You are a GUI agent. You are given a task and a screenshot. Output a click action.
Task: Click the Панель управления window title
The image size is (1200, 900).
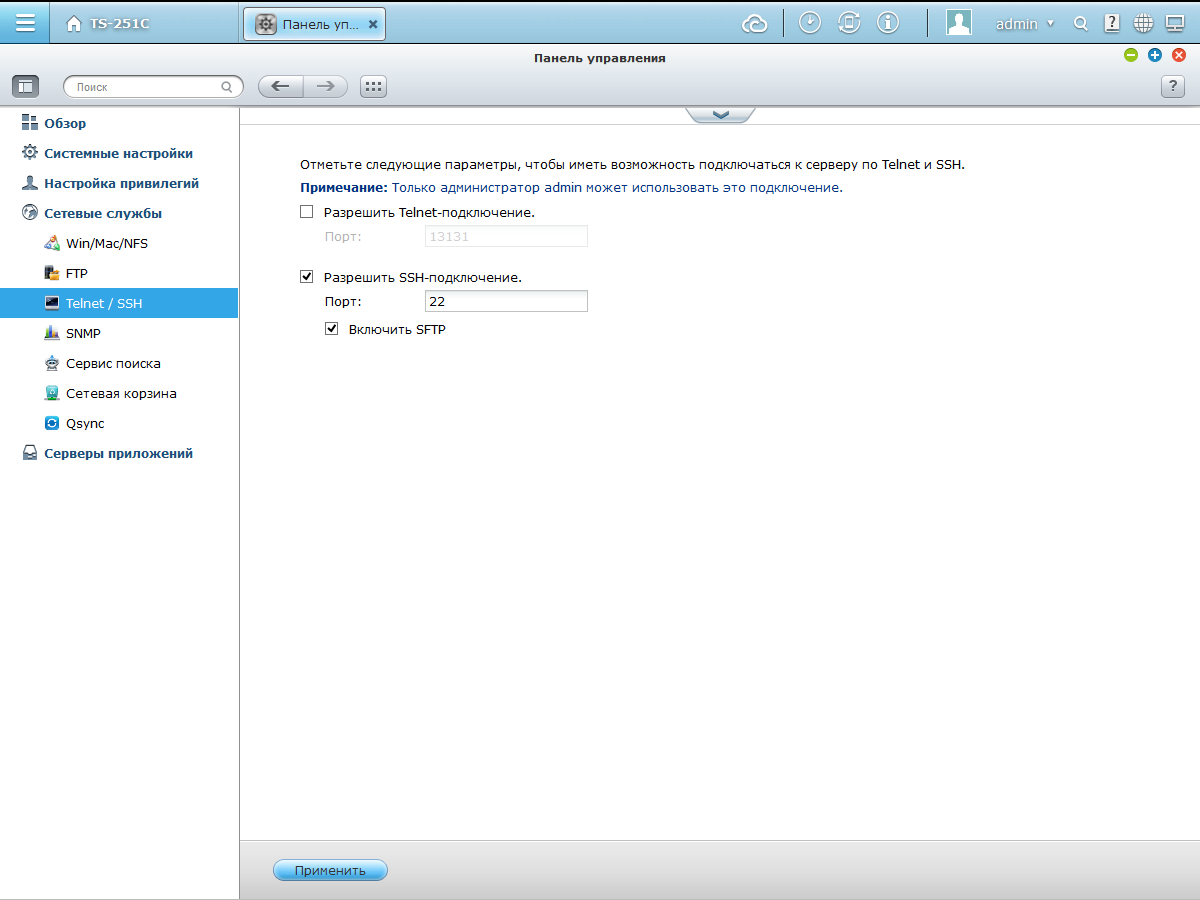(x=600, y=58)
